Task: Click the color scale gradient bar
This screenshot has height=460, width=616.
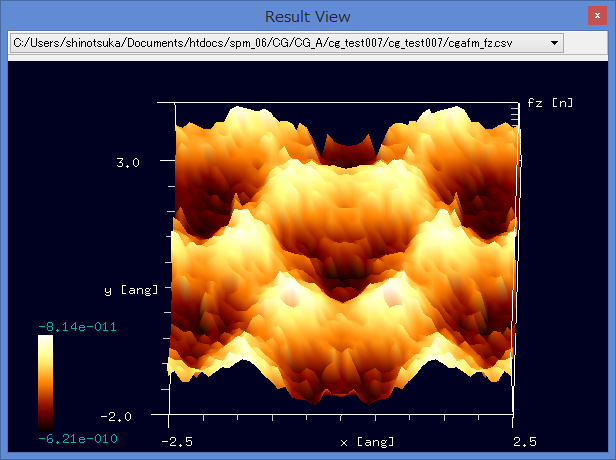Action: [46, 383]
